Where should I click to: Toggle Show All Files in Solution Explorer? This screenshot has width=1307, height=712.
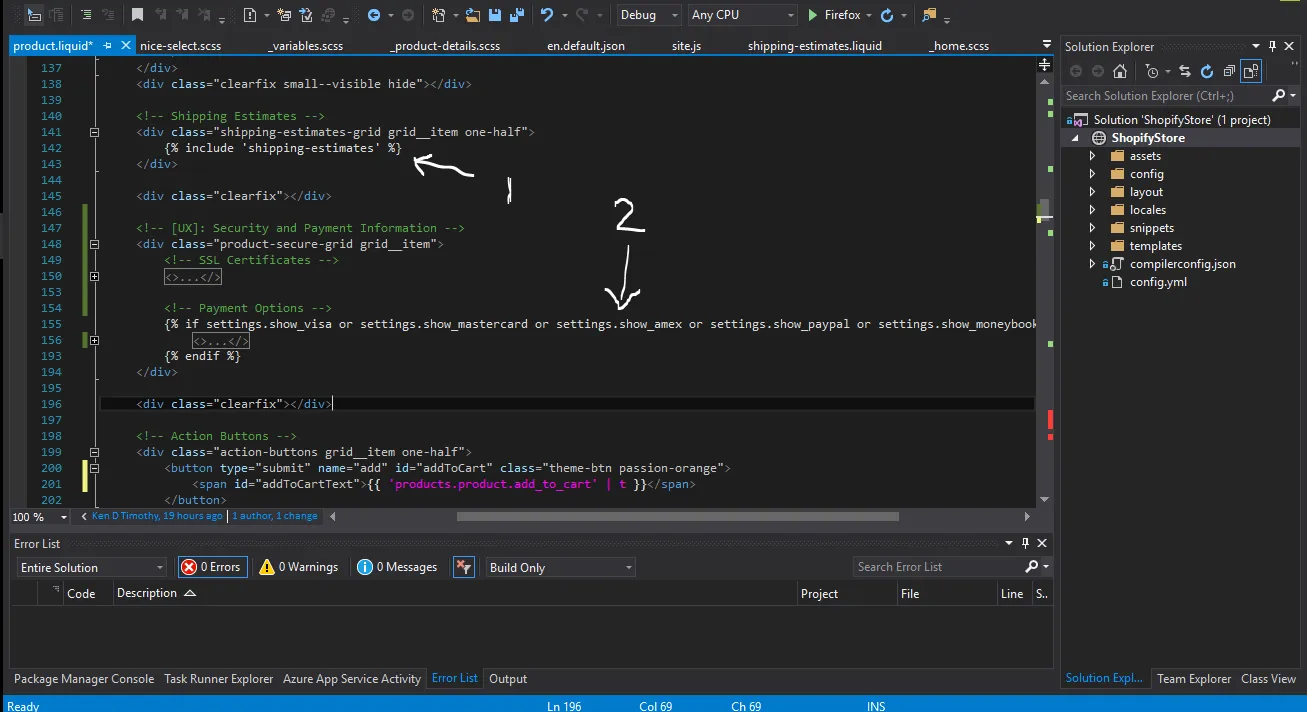pos(1251,71)
